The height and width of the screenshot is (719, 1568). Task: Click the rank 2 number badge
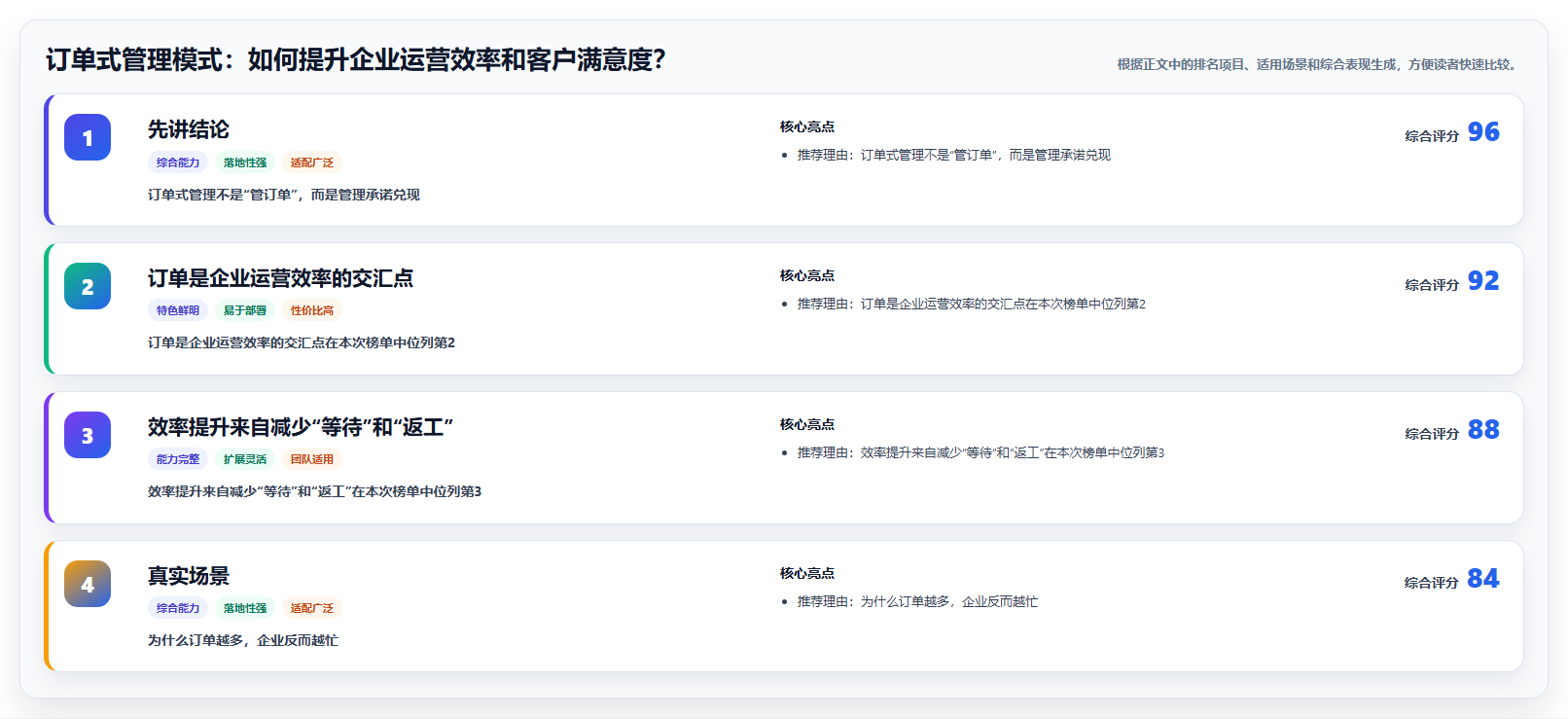click(88, 286)
